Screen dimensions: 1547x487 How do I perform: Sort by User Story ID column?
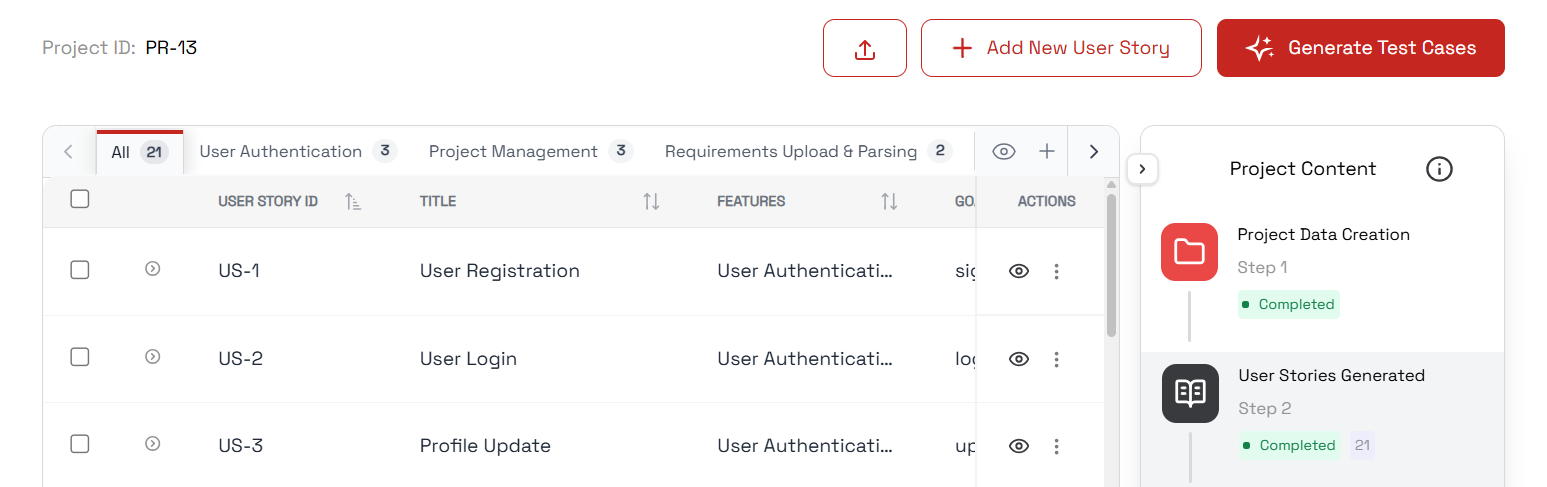(353, 202)
